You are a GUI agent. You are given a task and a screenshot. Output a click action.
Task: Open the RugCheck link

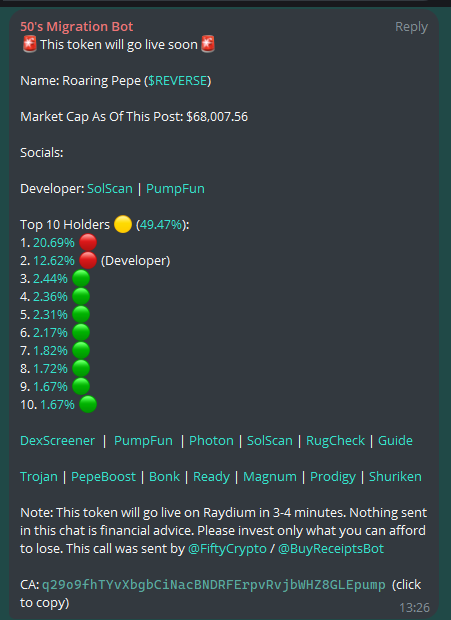click(335, 440)
